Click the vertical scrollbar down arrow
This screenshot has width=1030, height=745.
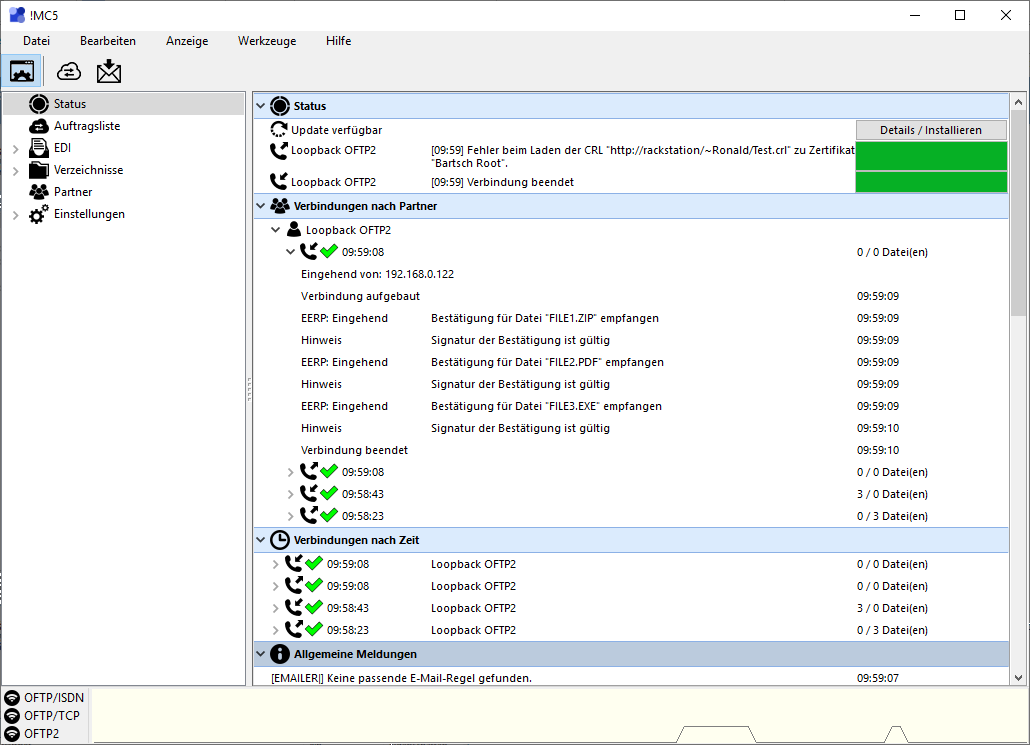pyautogui.click(x=1018, y=677)
